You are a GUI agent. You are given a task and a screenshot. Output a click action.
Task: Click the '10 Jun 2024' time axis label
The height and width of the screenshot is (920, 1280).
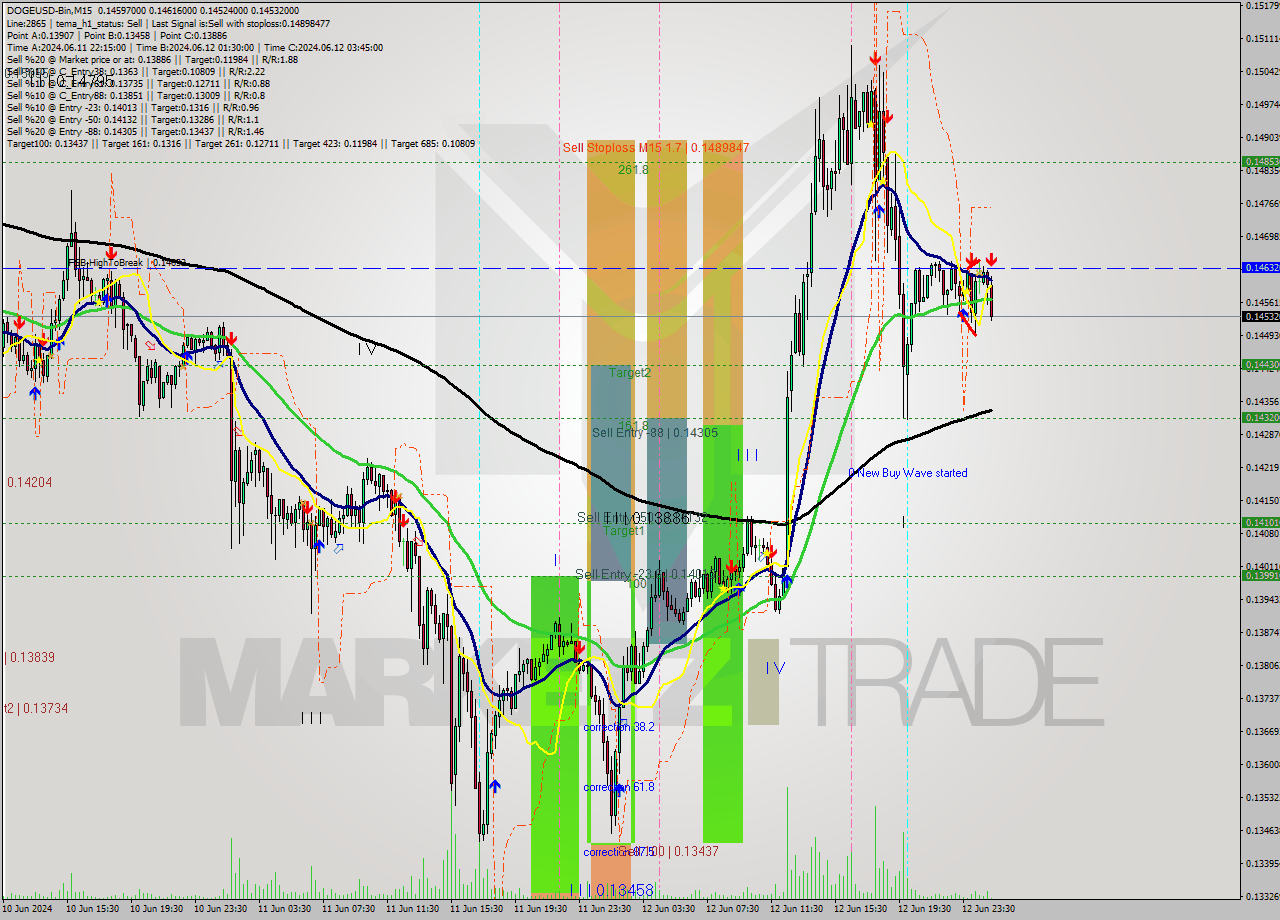click(x=28, y=909)
